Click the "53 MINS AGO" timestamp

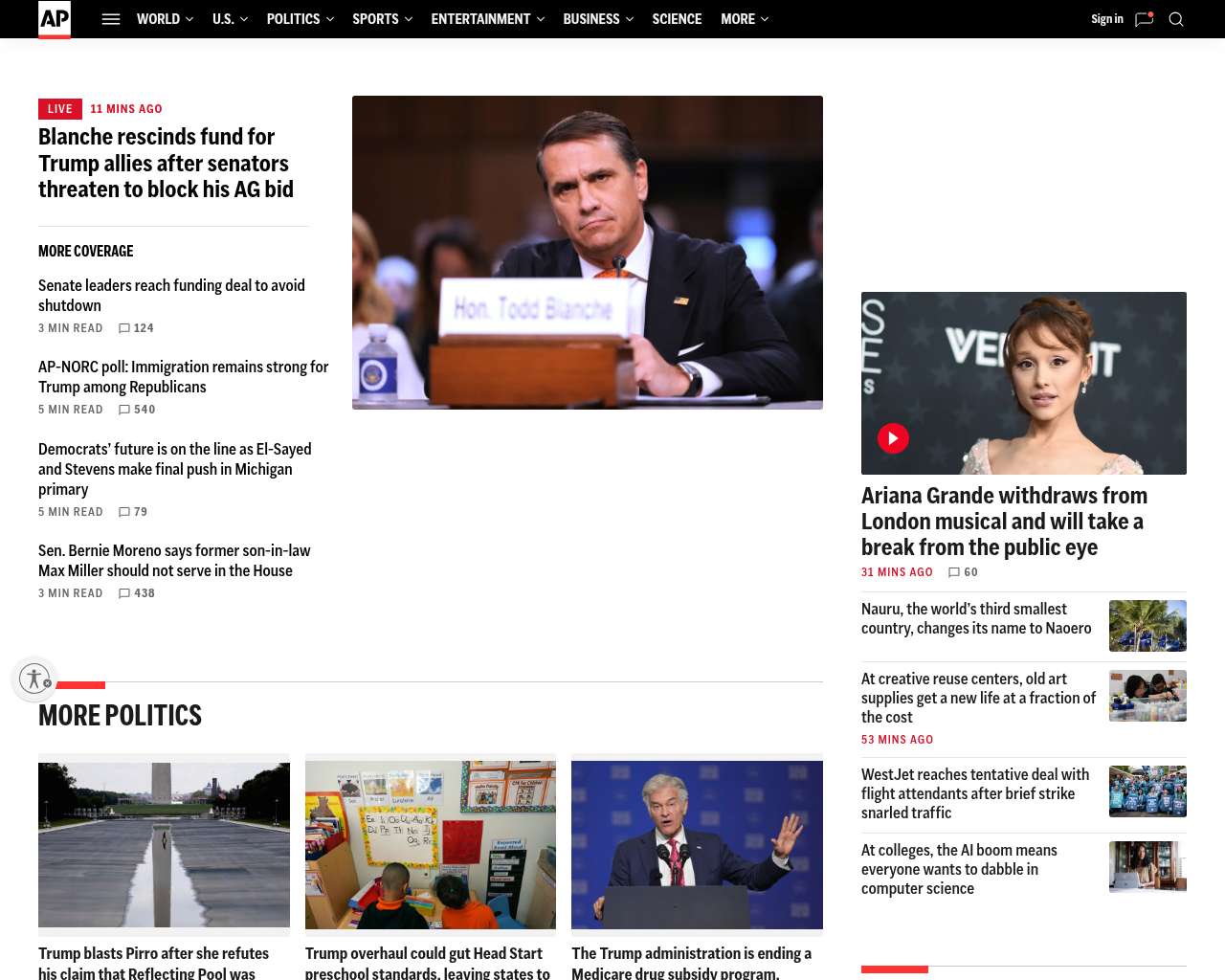coord(897,740)
